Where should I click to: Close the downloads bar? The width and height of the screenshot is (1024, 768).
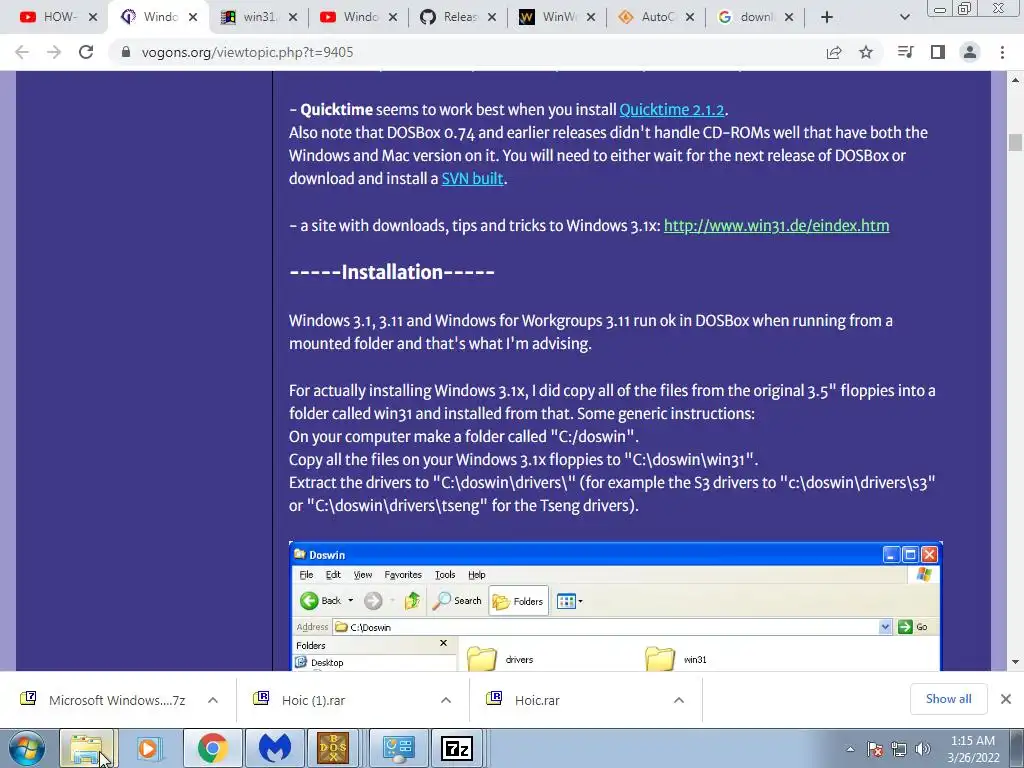[1006, 699]
